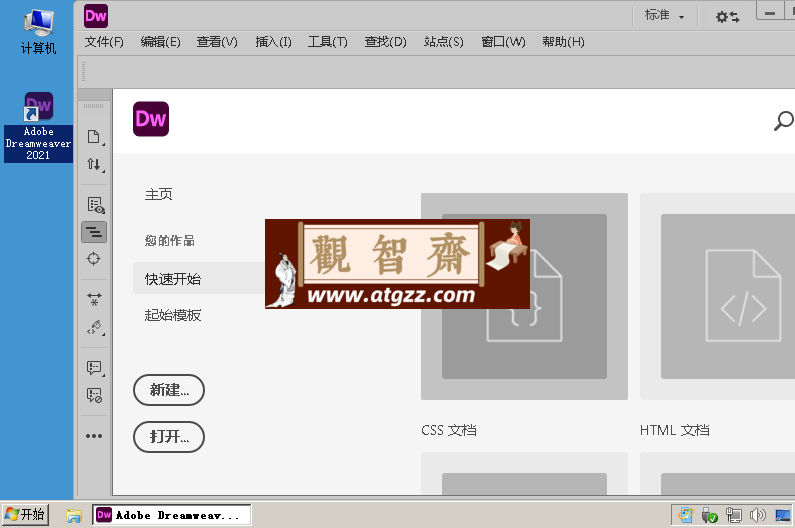Select 快速开始 in sidebar
The width and height of the screenshot is (795, 528).
click(x=199, y=278)
